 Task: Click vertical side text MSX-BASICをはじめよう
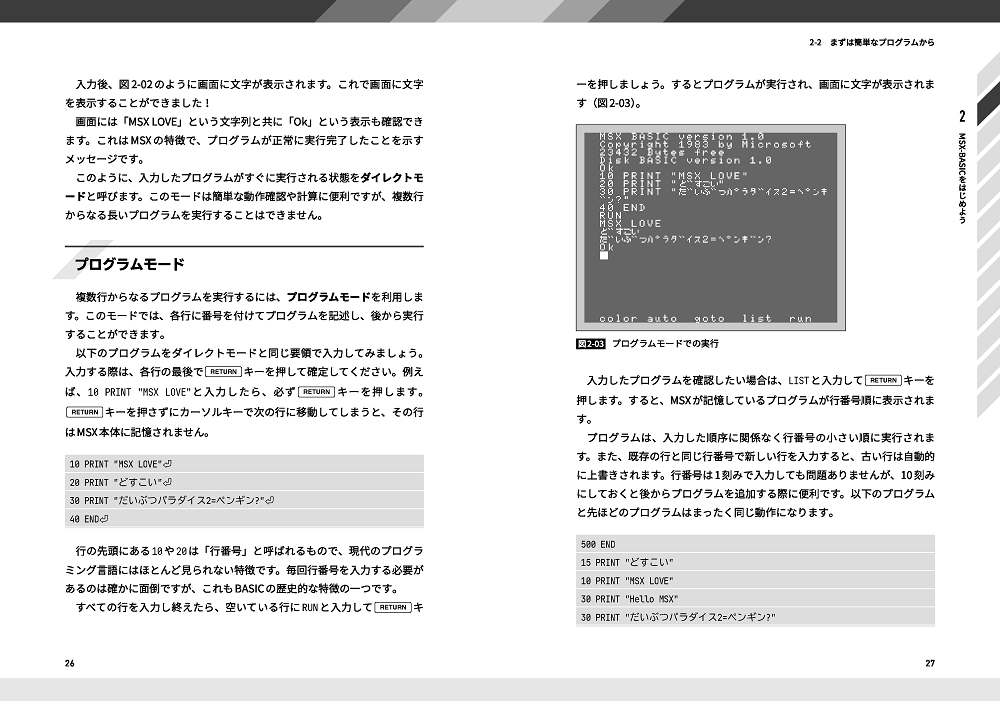click(x=962, y=178)
